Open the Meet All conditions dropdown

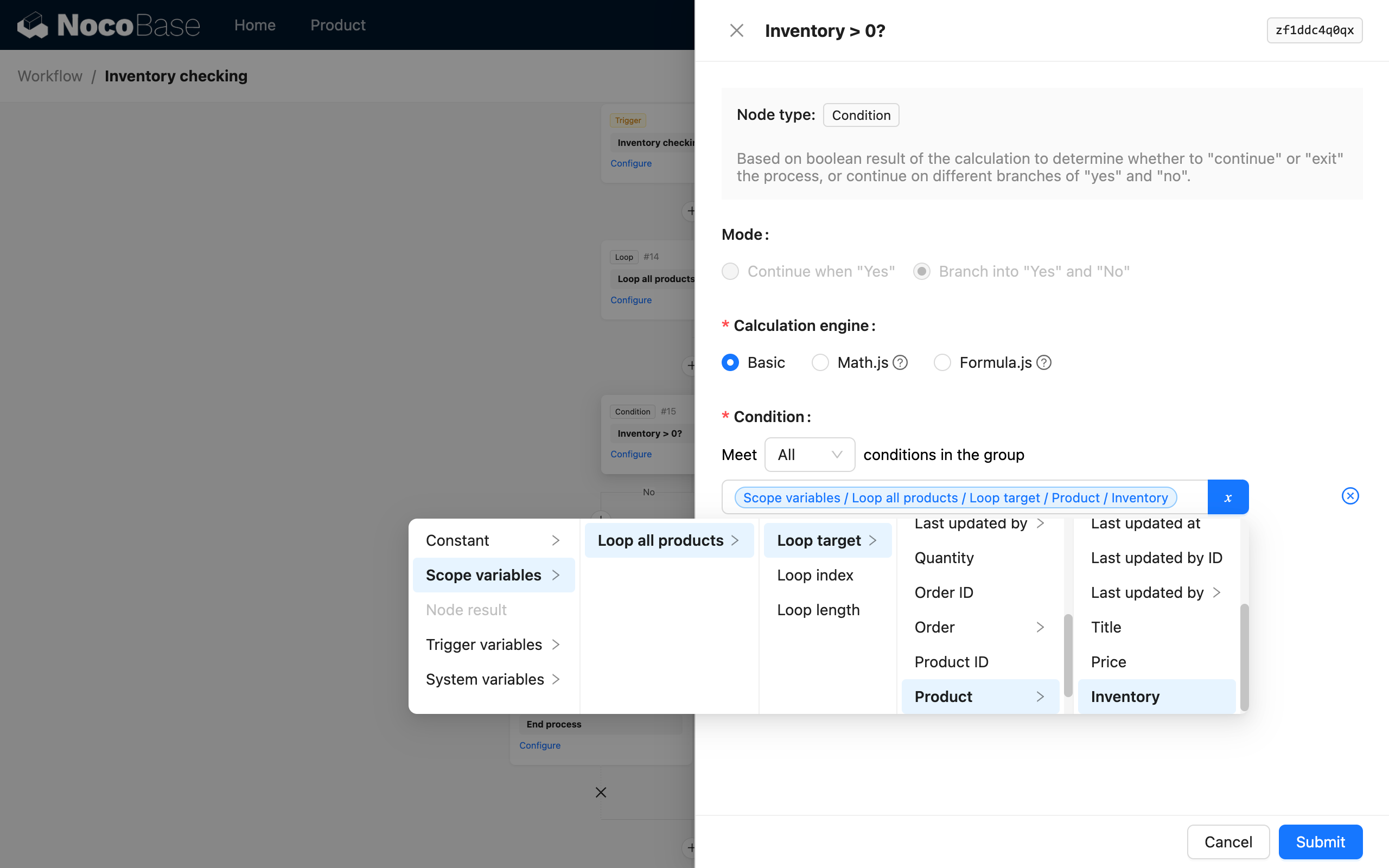[x=810, y=455]
